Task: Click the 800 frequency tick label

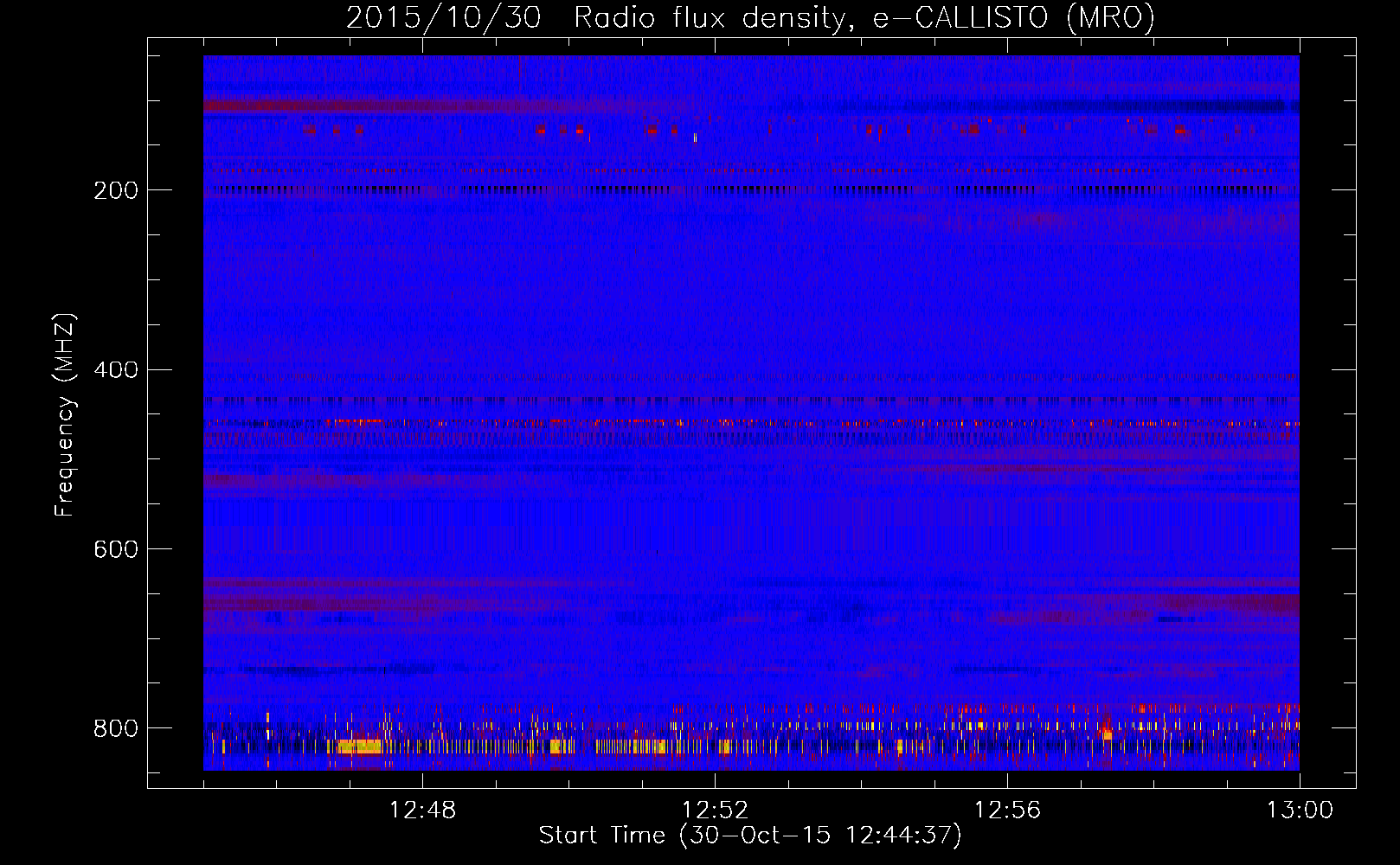Action: [x=116, y=728]
